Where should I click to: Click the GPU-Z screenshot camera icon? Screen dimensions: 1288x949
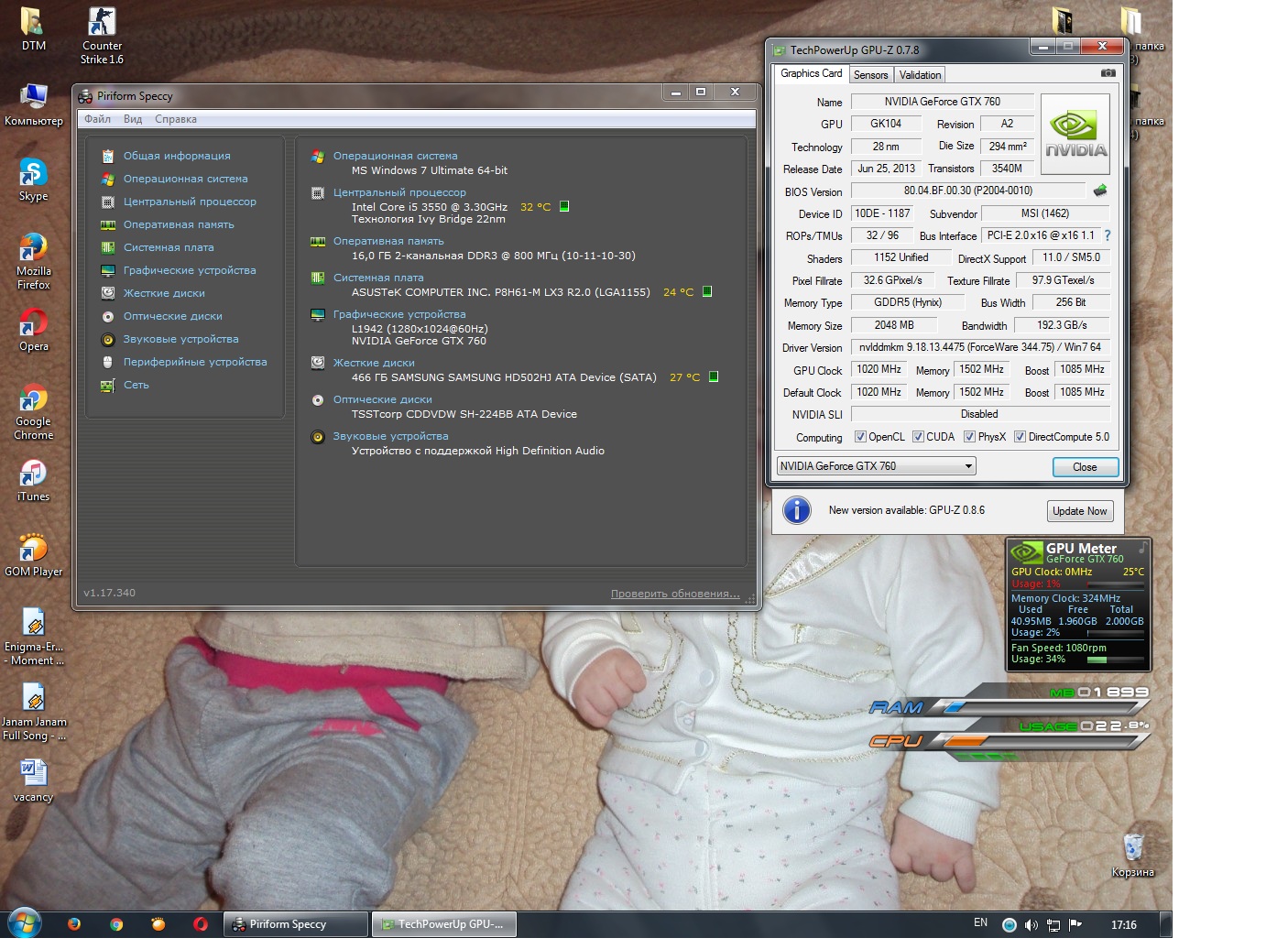1108,73
